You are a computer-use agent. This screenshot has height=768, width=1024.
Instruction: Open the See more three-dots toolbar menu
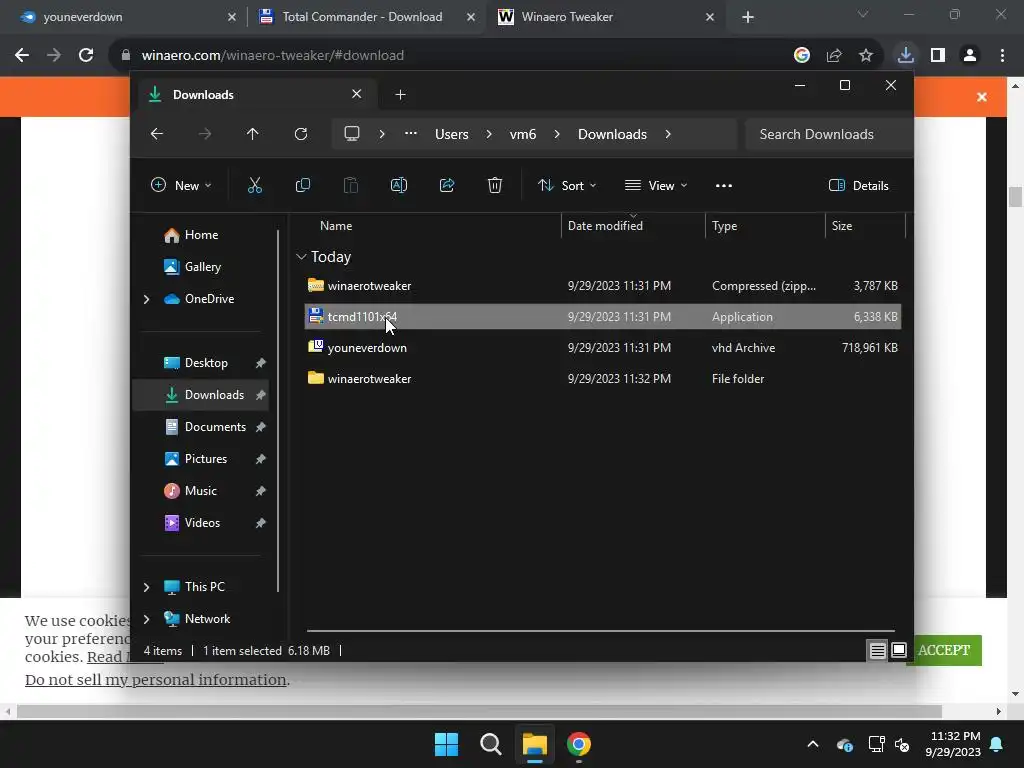(x=724, y=185)
